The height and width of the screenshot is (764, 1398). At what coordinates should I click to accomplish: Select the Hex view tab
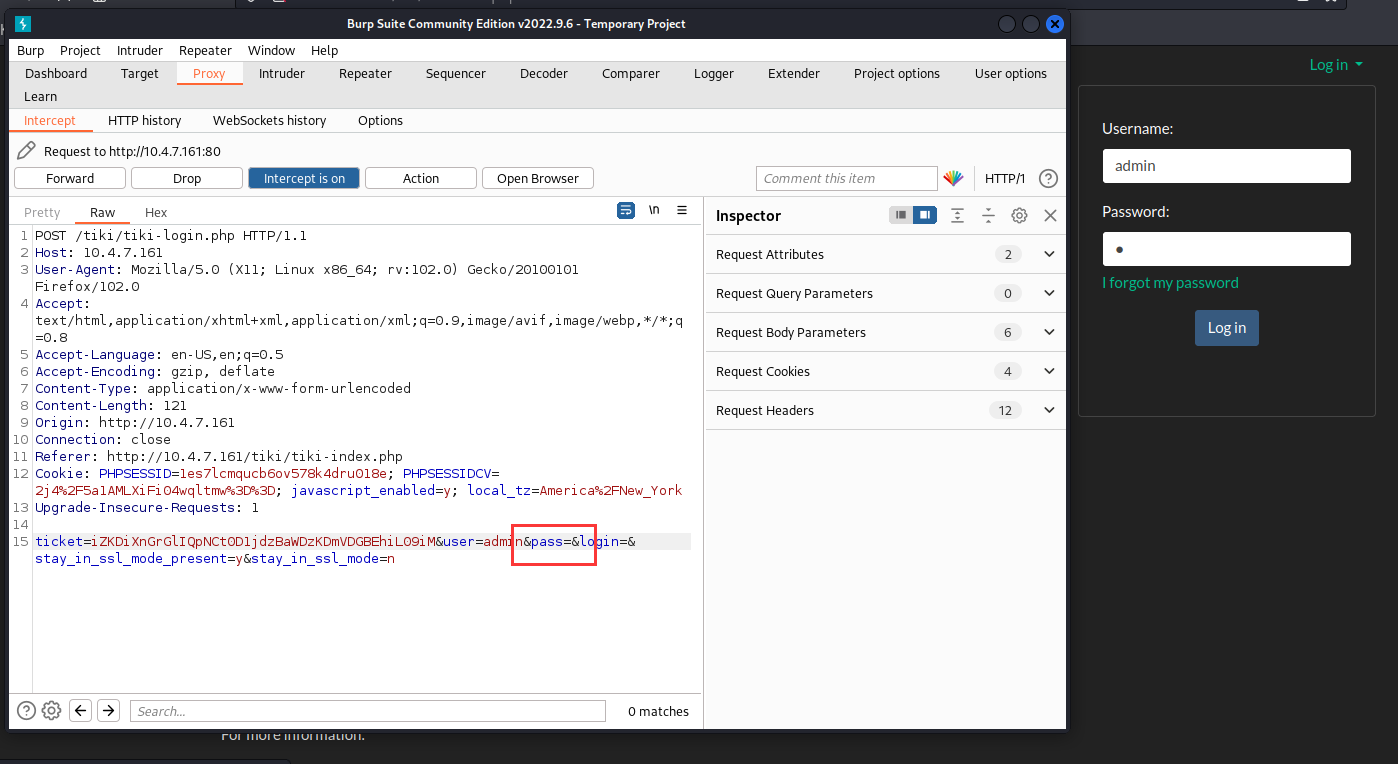tap(156, 212)
